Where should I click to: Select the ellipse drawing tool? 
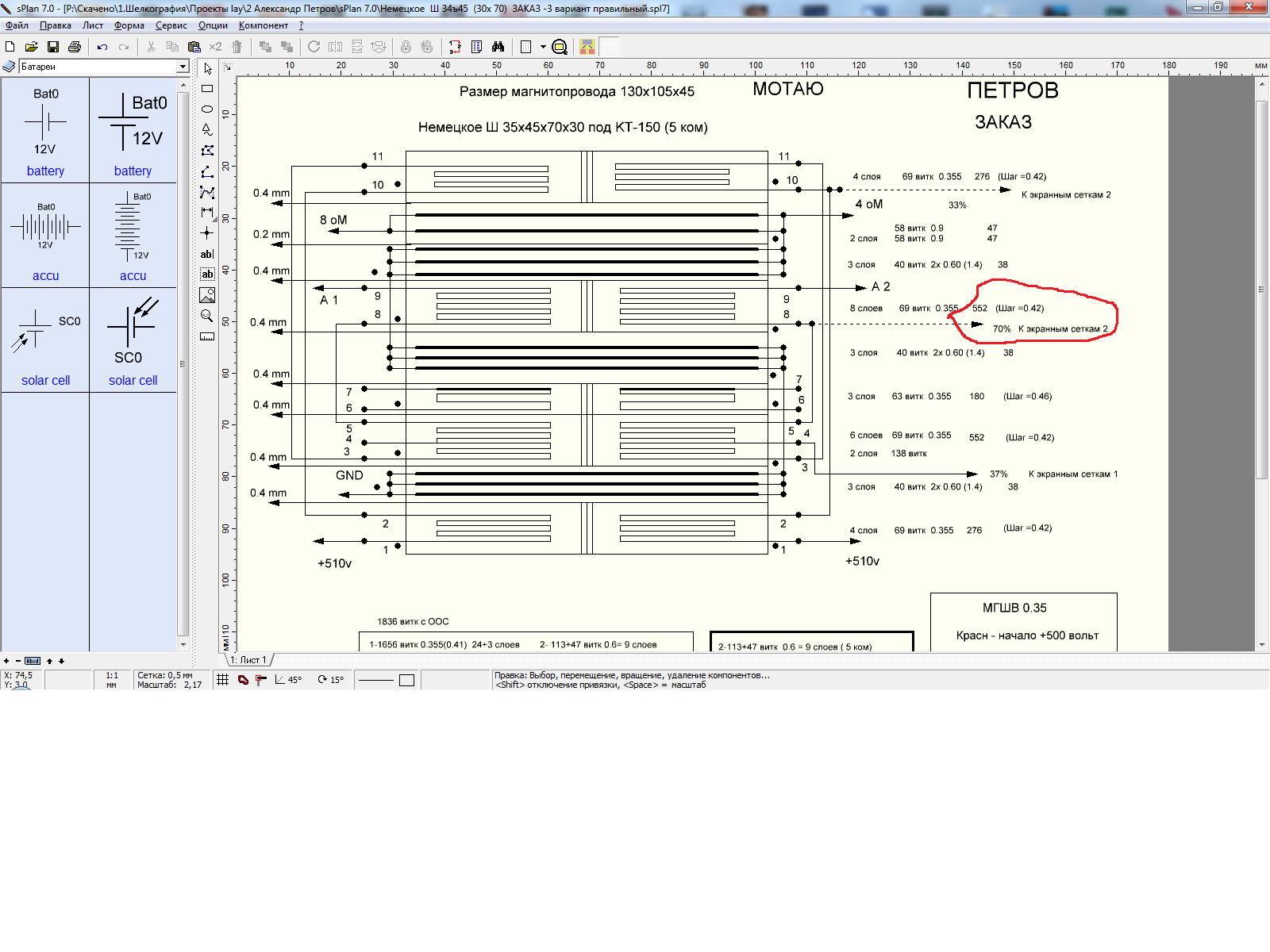click(x=207, y=109)
